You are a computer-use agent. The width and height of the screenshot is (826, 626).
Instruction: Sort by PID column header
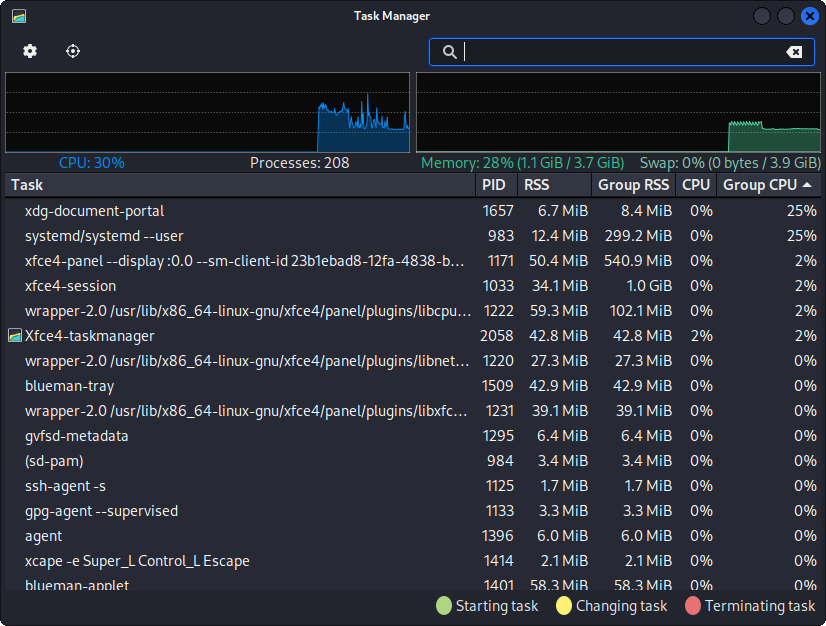click(497, 185)
